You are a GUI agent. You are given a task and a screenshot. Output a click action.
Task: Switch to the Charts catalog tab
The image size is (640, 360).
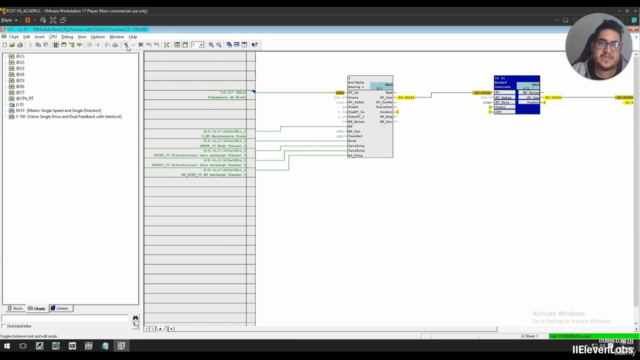[x=37, y=308]
